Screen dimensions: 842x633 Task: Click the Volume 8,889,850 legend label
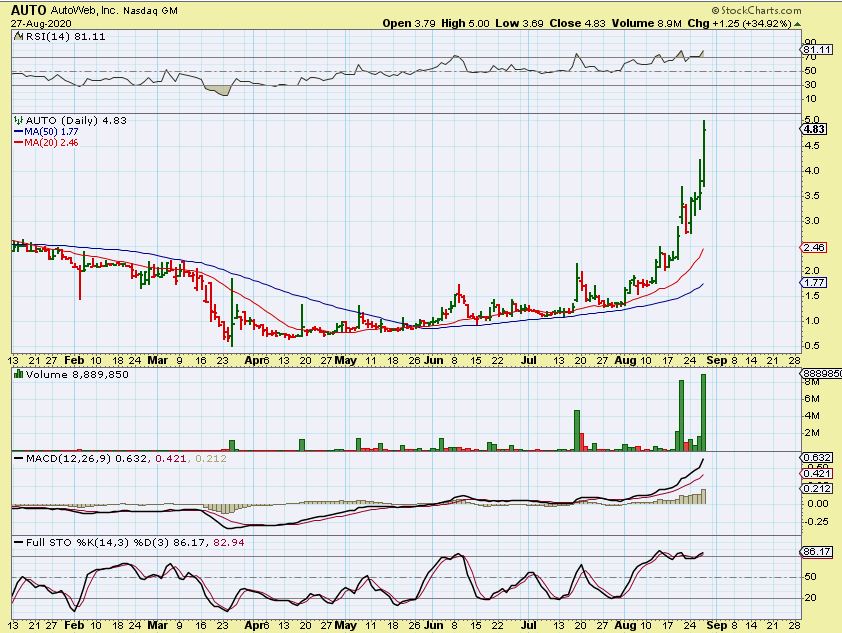coord(77,374)
